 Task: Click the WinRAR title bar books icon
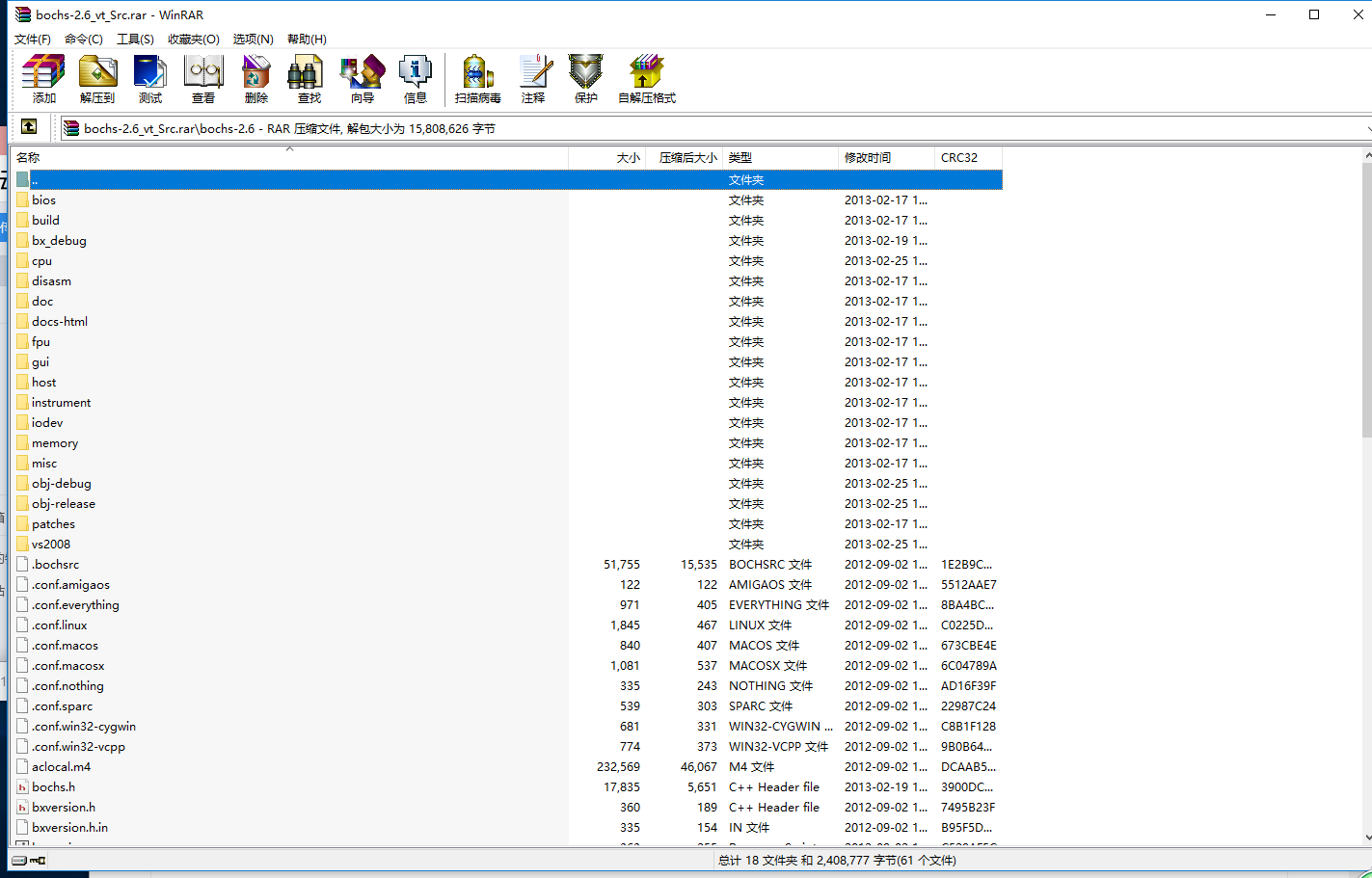pos(22,14)
